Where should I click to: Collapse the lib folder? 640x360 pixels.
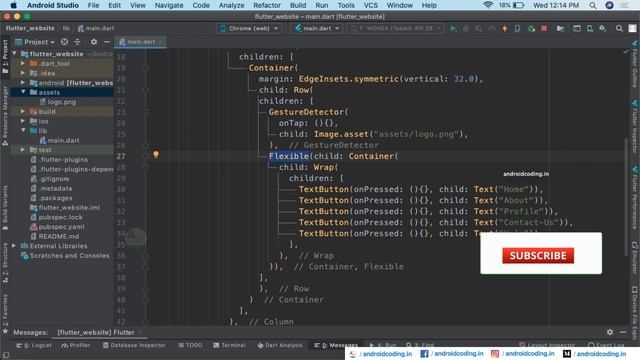23,131
